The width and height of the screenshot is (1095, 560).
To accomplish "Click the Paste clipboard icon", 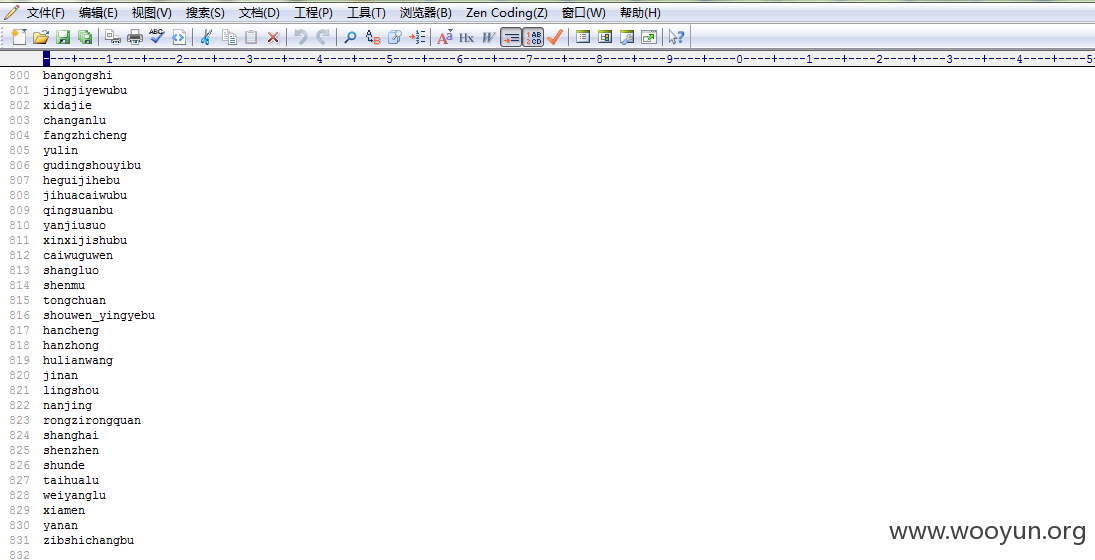I will 251,37.
